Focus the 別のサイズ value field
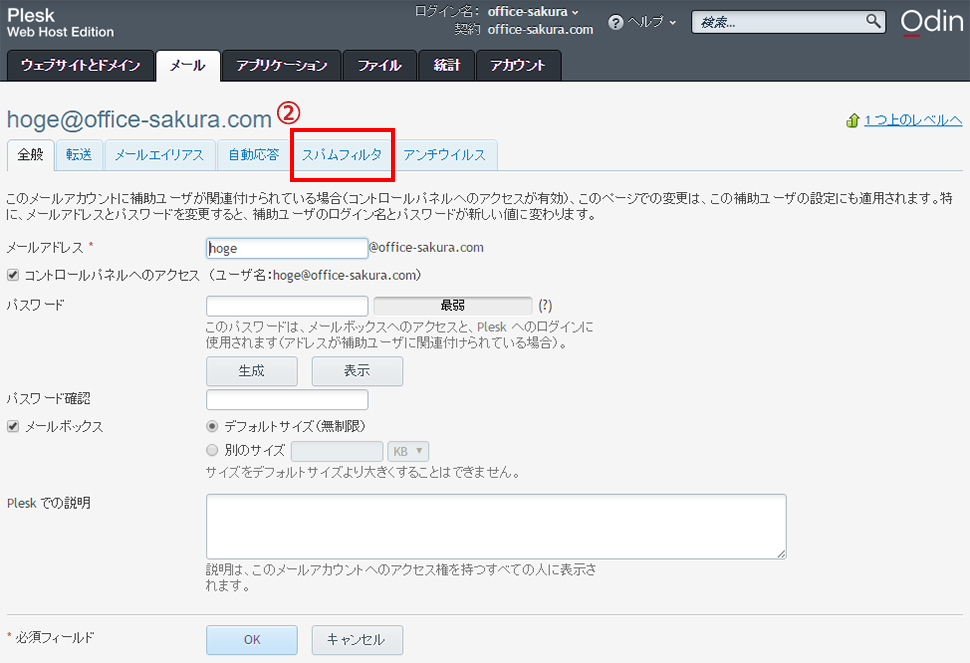 (x=337, y=451)
